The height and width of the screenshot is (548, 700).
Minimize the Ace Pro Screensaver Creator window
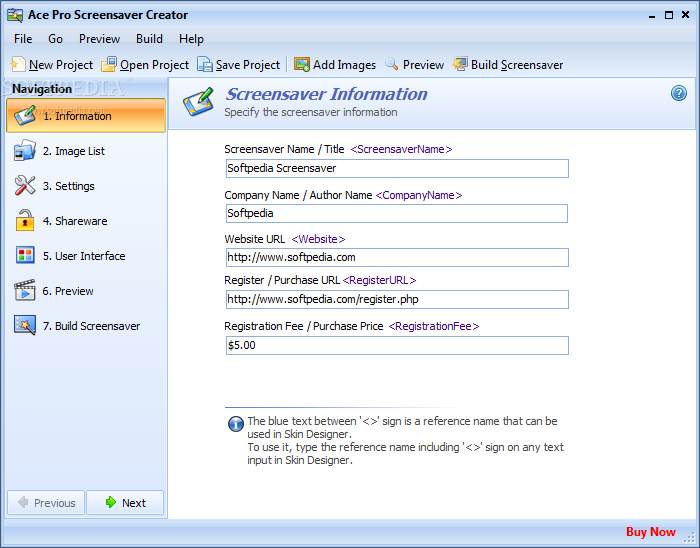(652, 15)
